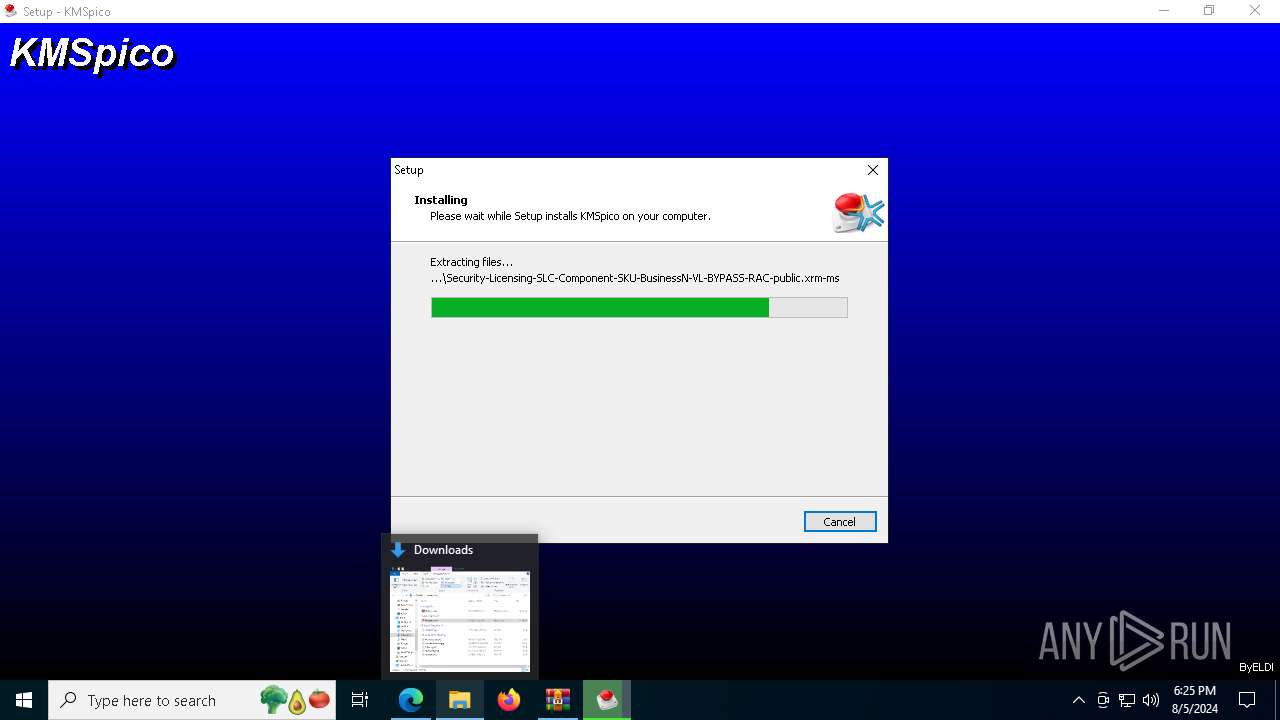1280x720 pixels.
Task: Click the KMSpico red button logo in Setup dialog
Action: point(859,212)
